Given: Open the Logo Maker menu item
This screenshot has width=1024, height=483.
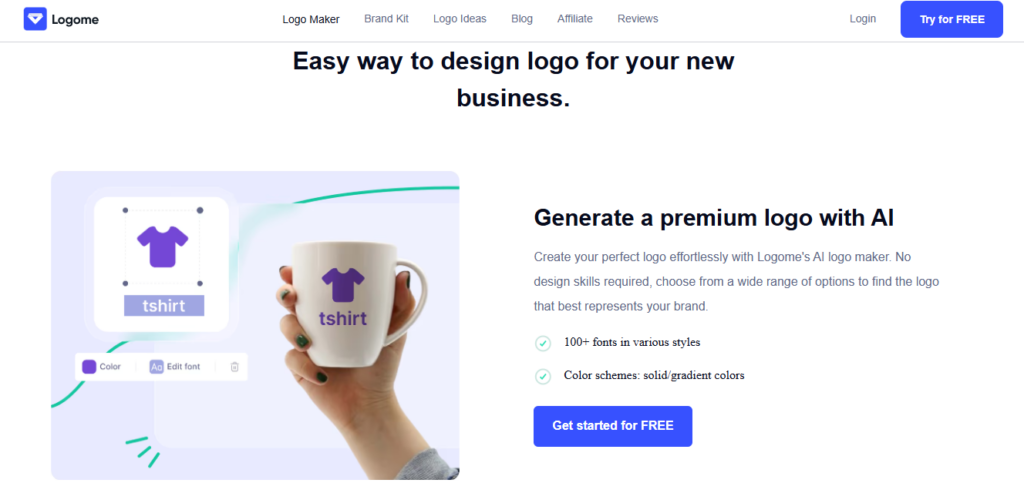Looking at the screenshot, I should (311, 19).
